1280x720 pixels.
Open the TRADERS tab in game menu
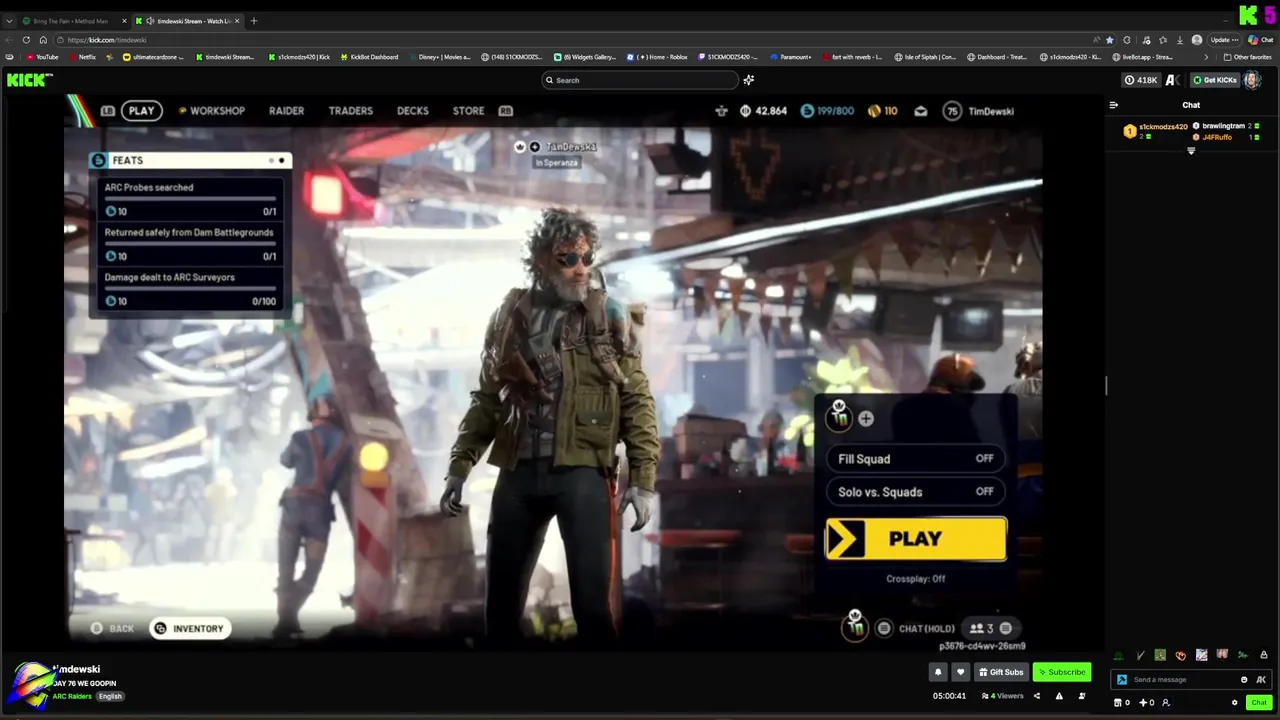point(350,111)
